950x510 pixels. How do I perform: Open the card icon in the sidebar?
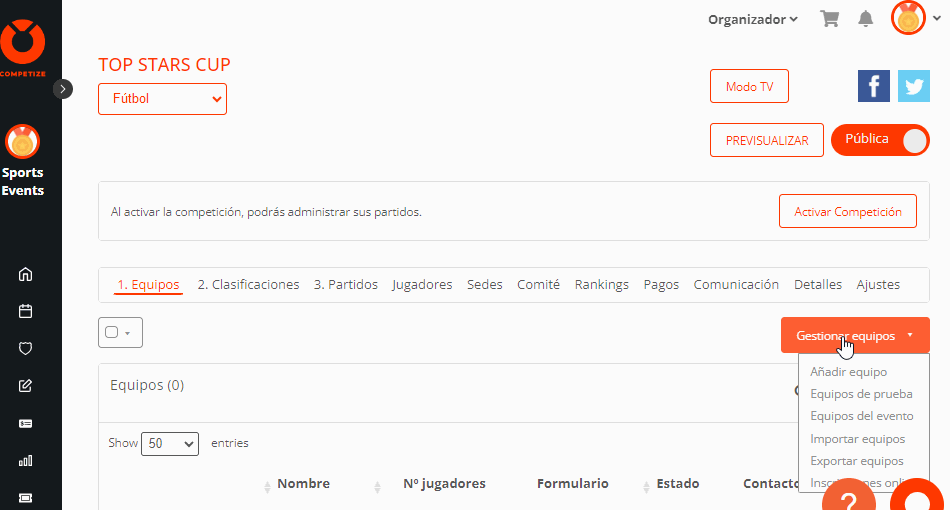pos(25,423)
